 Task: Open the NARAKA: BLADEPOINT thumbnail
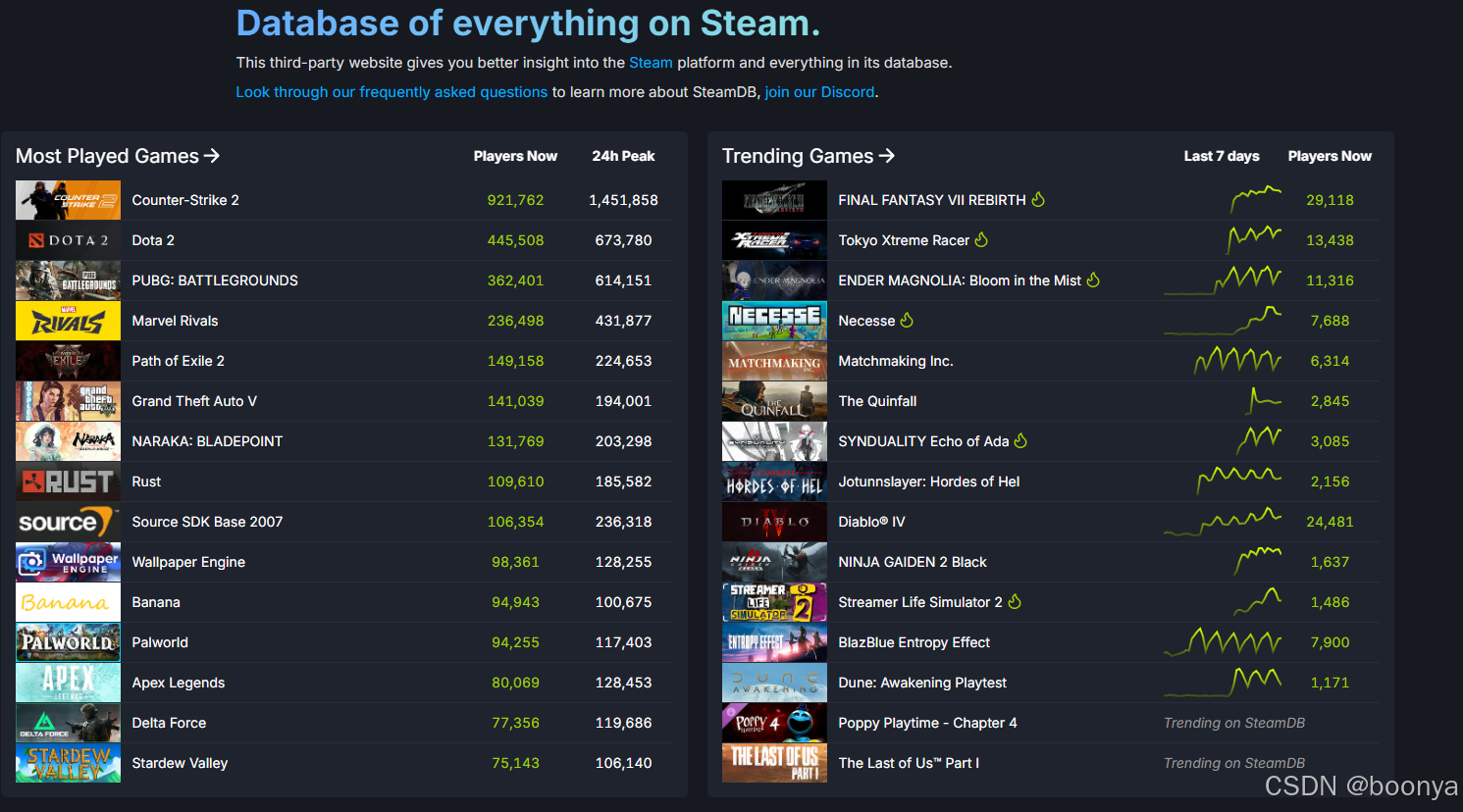(69, 441)
